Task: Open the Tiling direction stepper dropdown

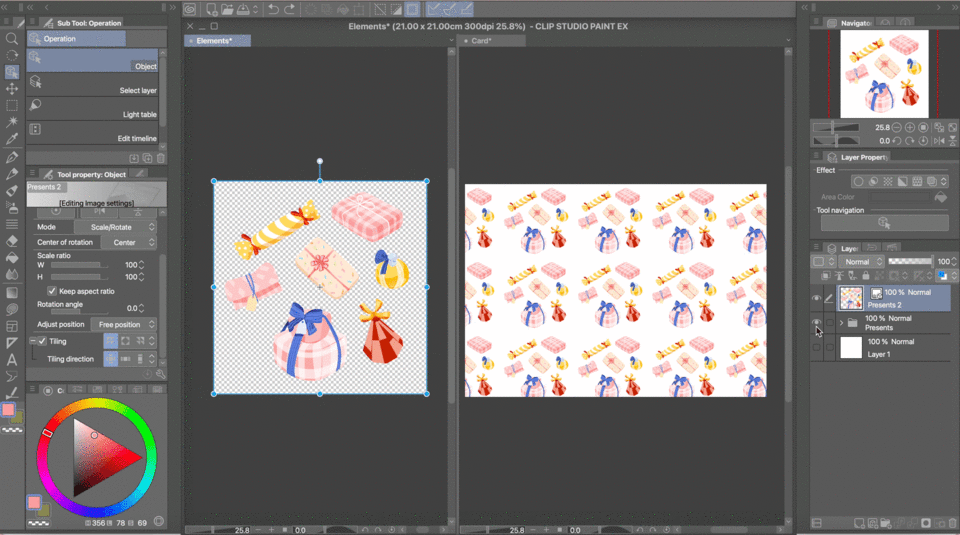Action: pos(152,359)
